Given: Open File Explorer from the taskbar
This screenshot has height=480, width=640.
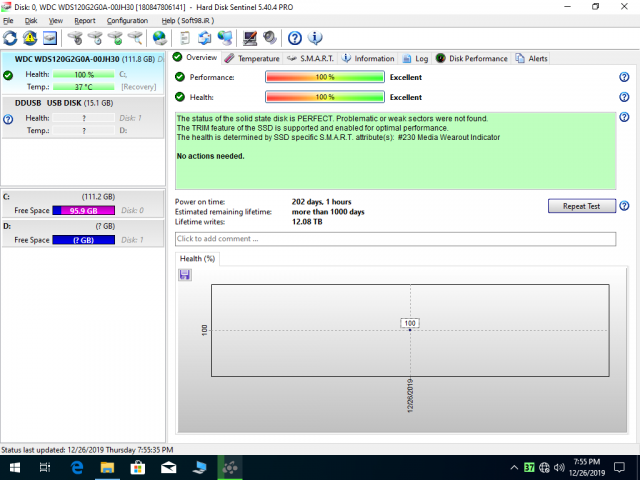Looking at the screenshot, I should pos(107,467).
